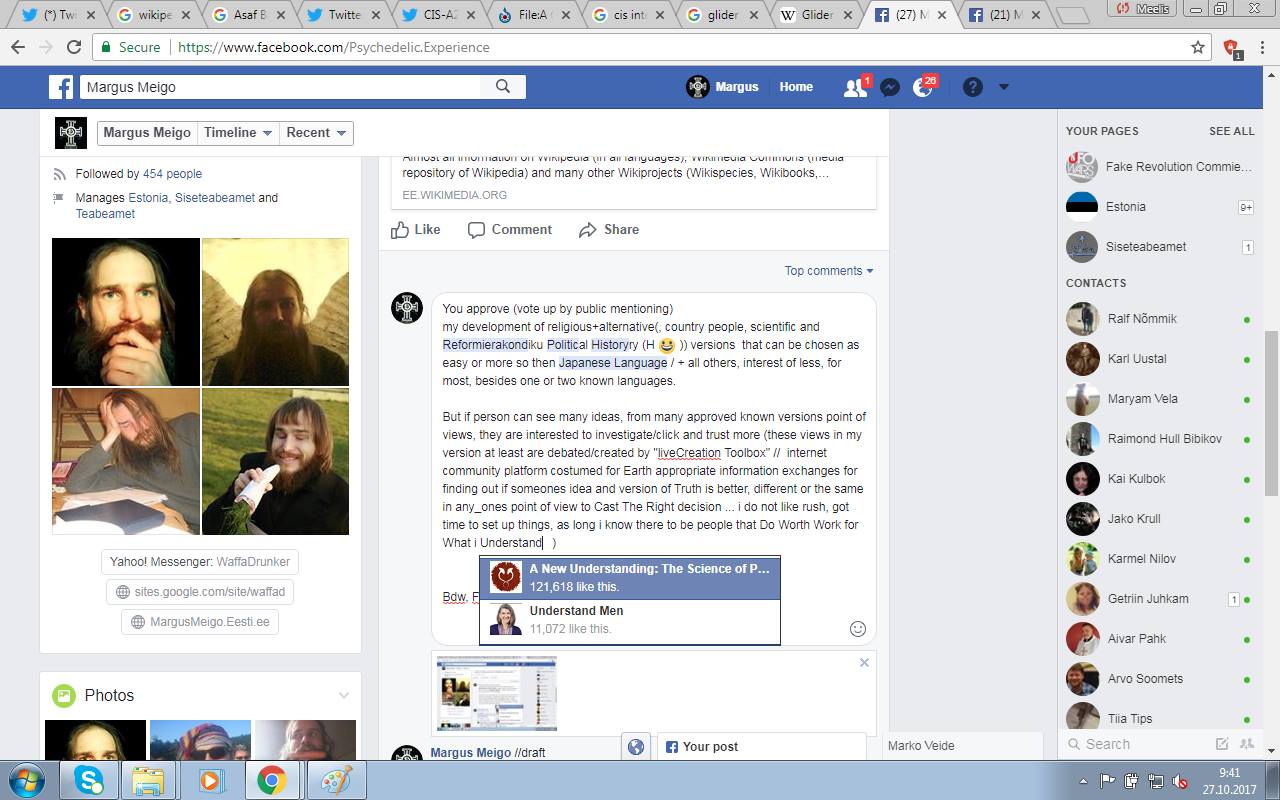Click the Facebook logo in the blue bar
The width and height of the screenshot is (1280, 800).
61,87
